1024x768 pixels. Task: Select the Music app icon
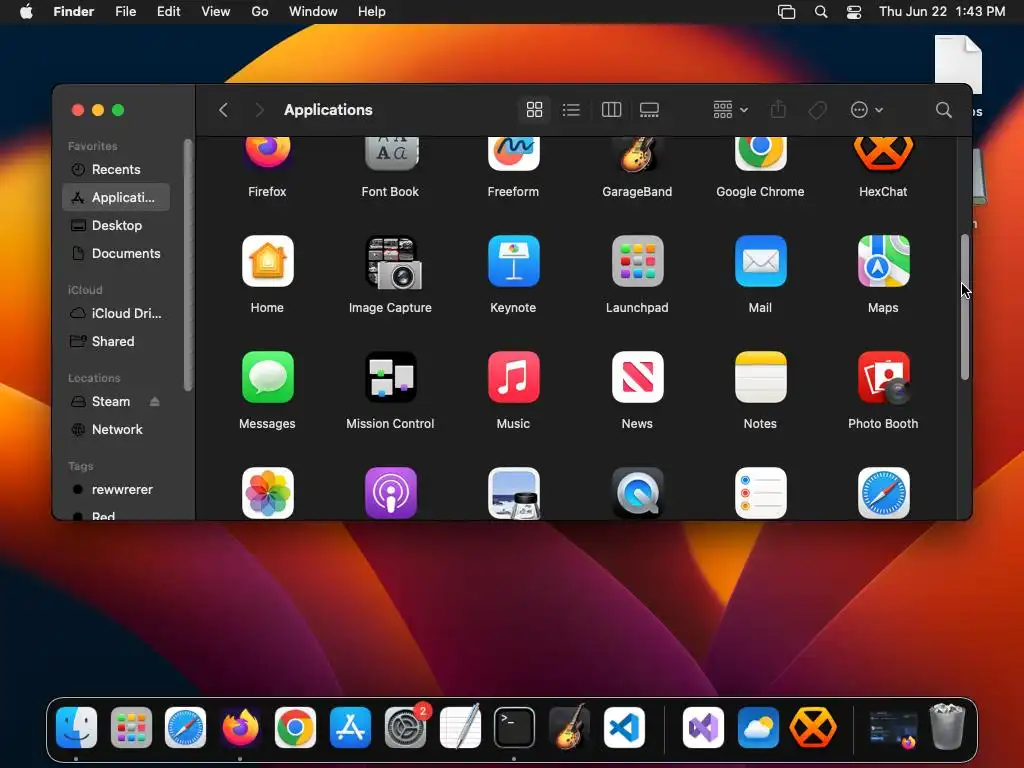pos(513,377)
